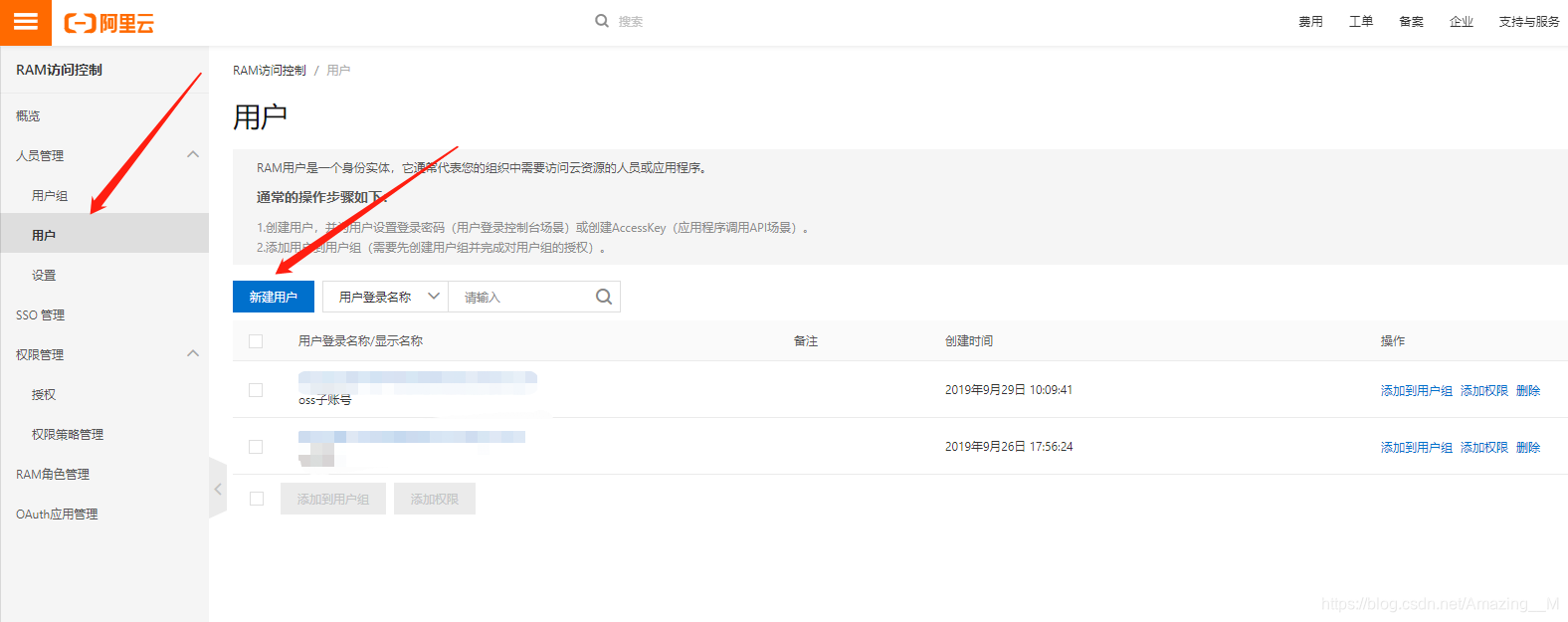The image size is (1568, 622).
Task: Collapse the 人员管理 section chevron
Action: tap(193, 154)
